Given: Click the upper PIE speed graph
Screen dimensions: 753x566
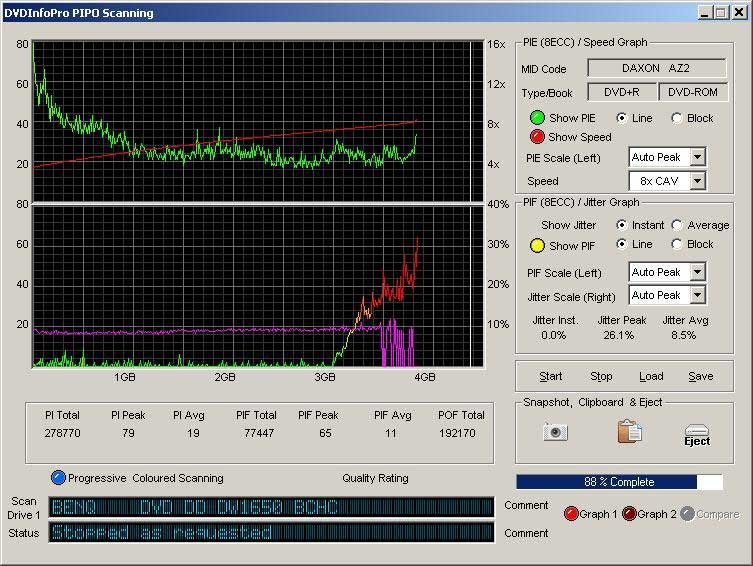Looking at the screenshot, I should (x=258, y=121).
